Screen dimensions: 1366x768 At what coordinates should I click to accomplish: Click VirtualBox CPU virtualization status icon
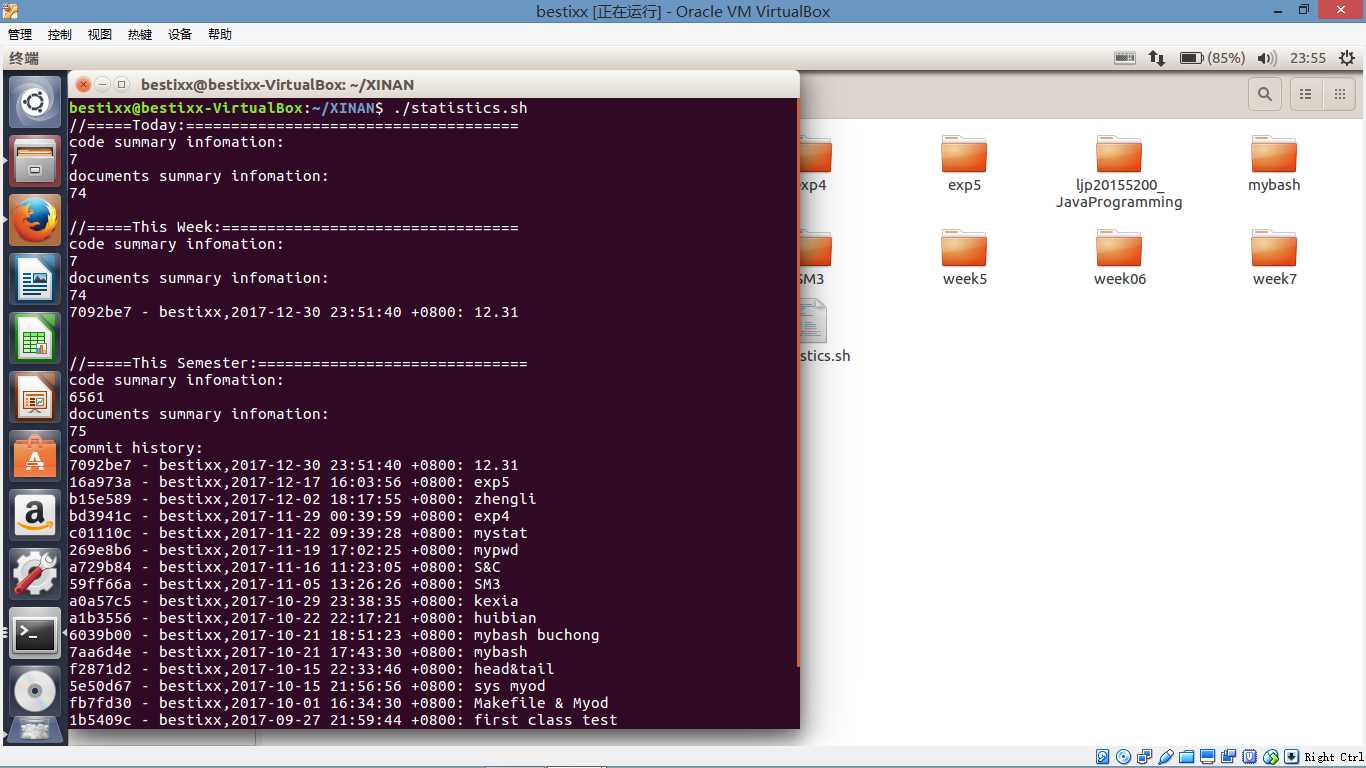click(1250, 757)
